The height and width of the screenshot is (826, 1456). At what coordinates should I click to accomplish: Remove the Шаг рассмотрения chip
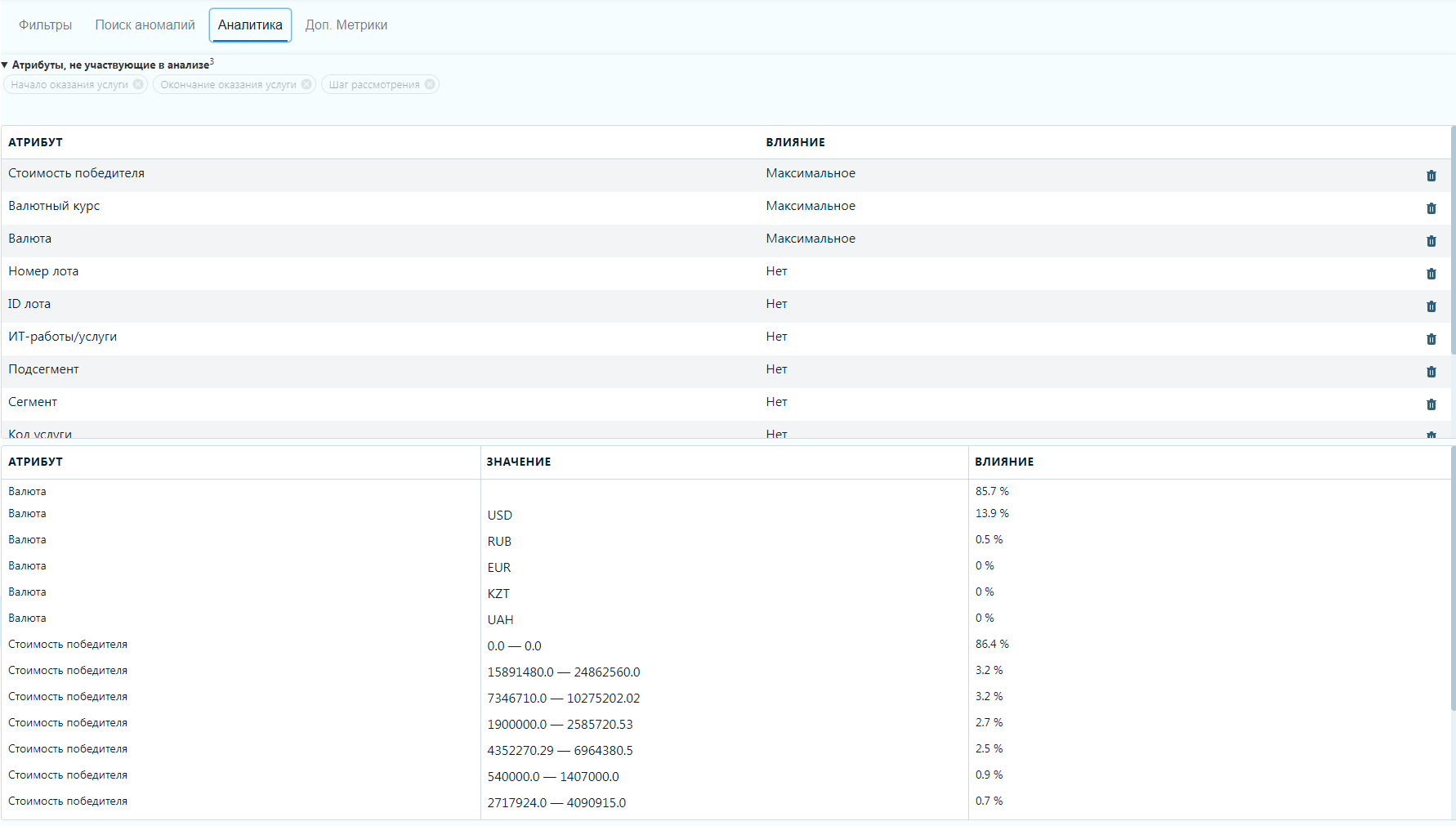pos(430,84)
